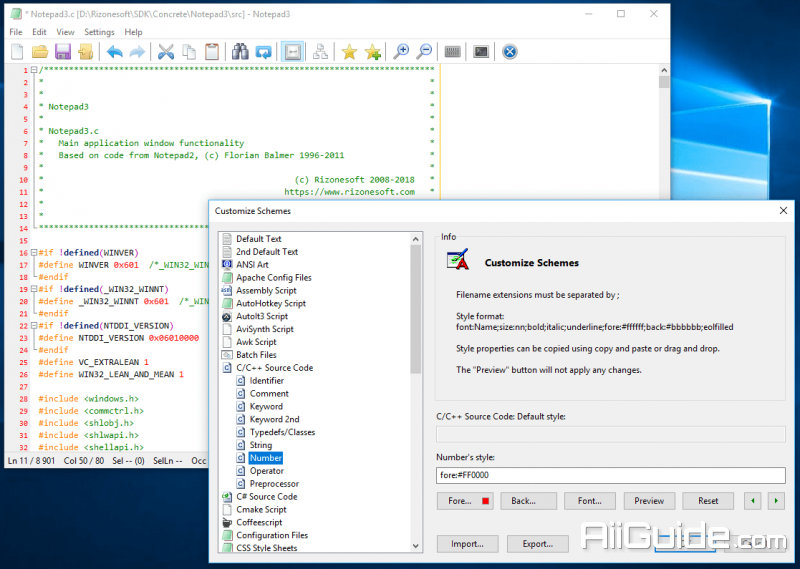Click the Reset button
This screenshot has height=569, width=800.
[x=708, y=501]
